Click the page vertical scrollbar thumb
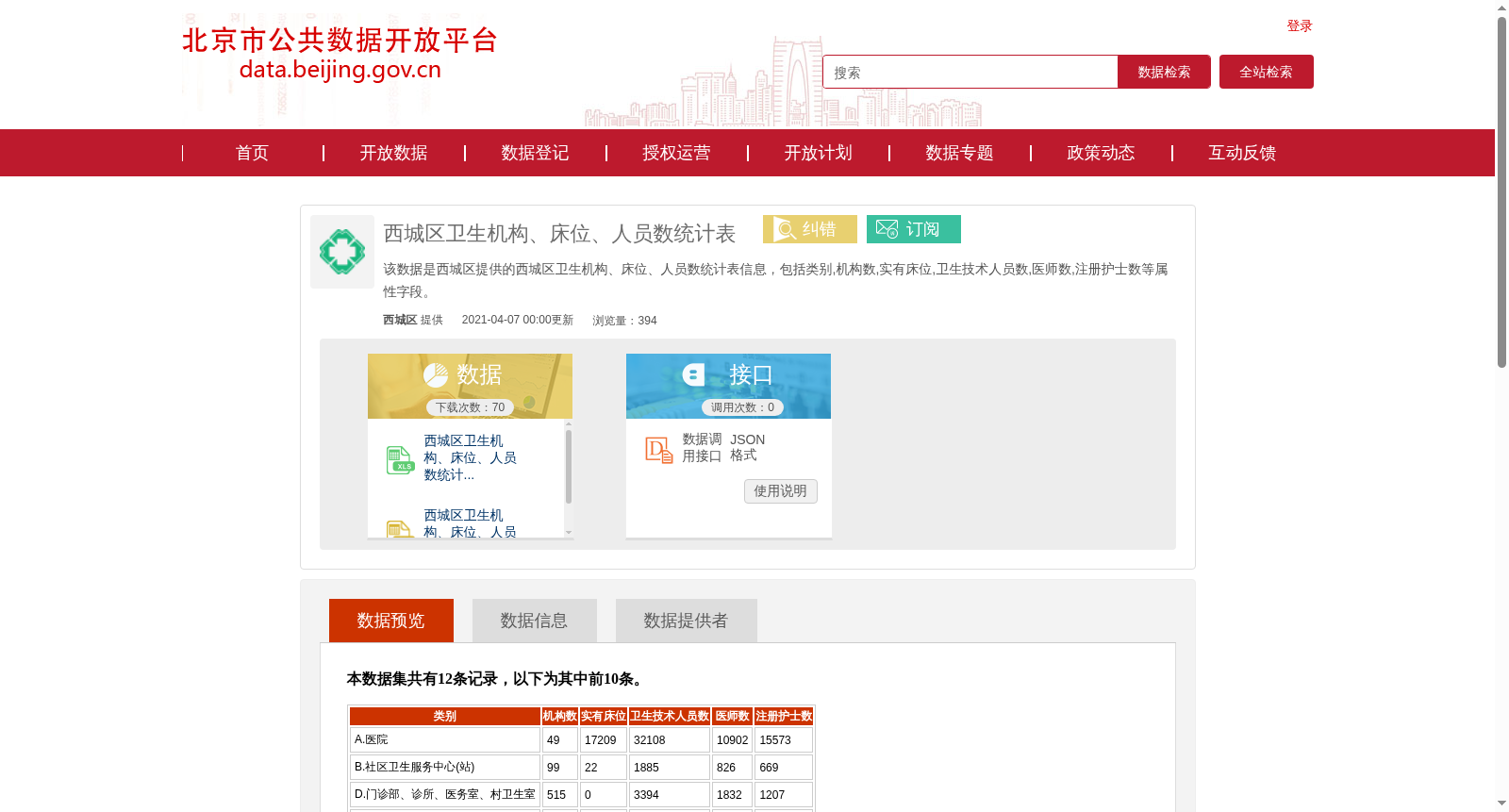This screenshot has width=1509, height=812. pyautogui.click(x=1501, y=191)
